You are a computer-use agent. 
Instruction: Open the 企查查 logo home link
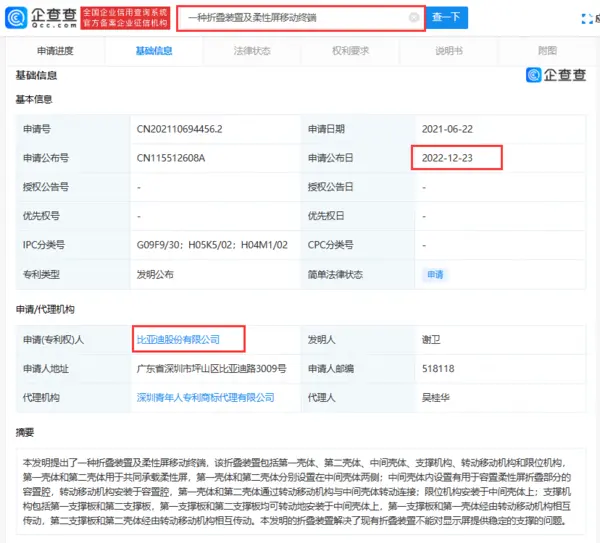41,18
